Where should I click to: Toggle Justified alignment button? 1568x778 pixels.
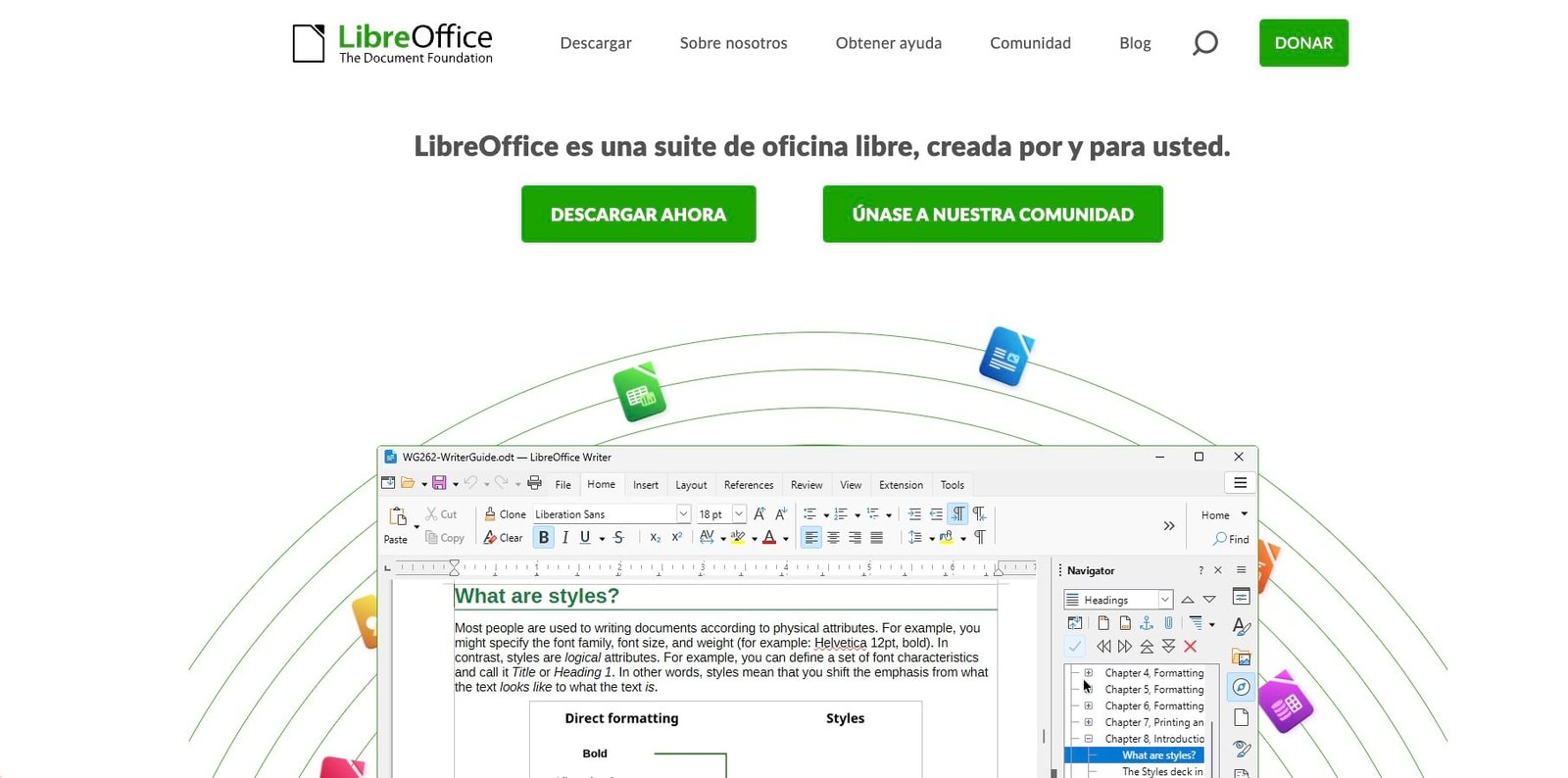tap(876, 537)
